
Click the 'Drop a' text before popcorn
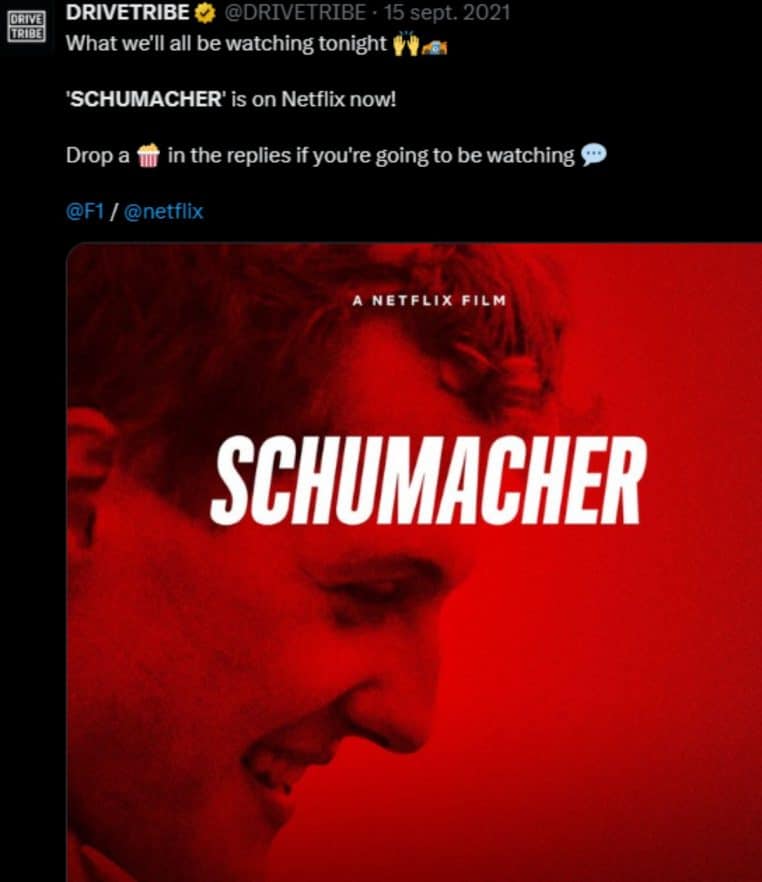[x=98, y=156]
